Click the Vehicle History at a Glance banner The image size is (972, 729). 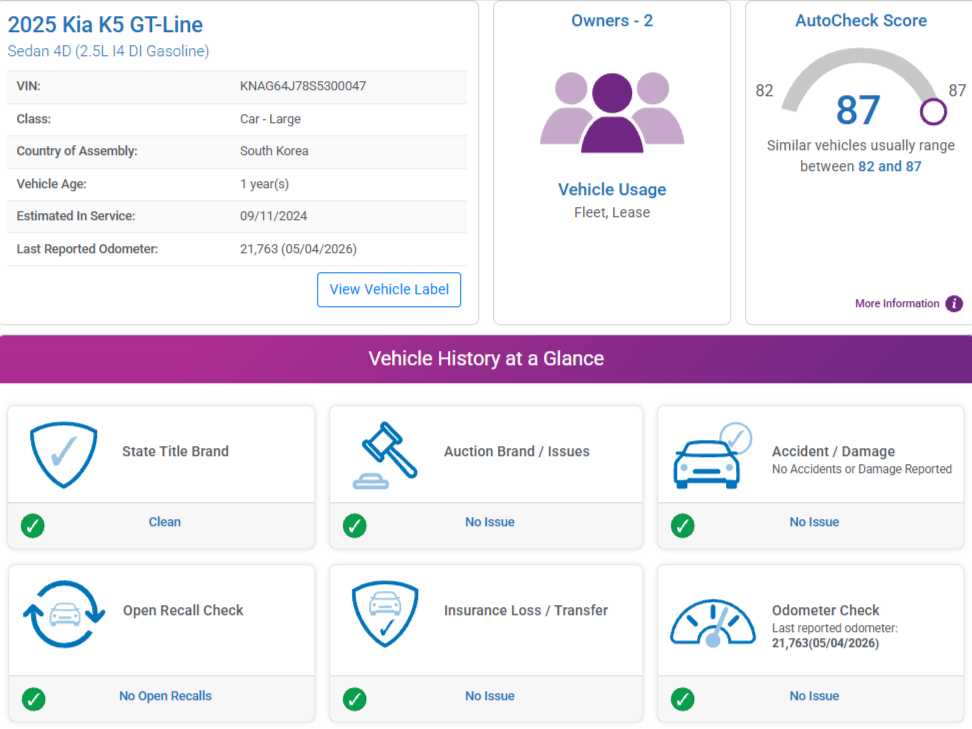(486, 359)
